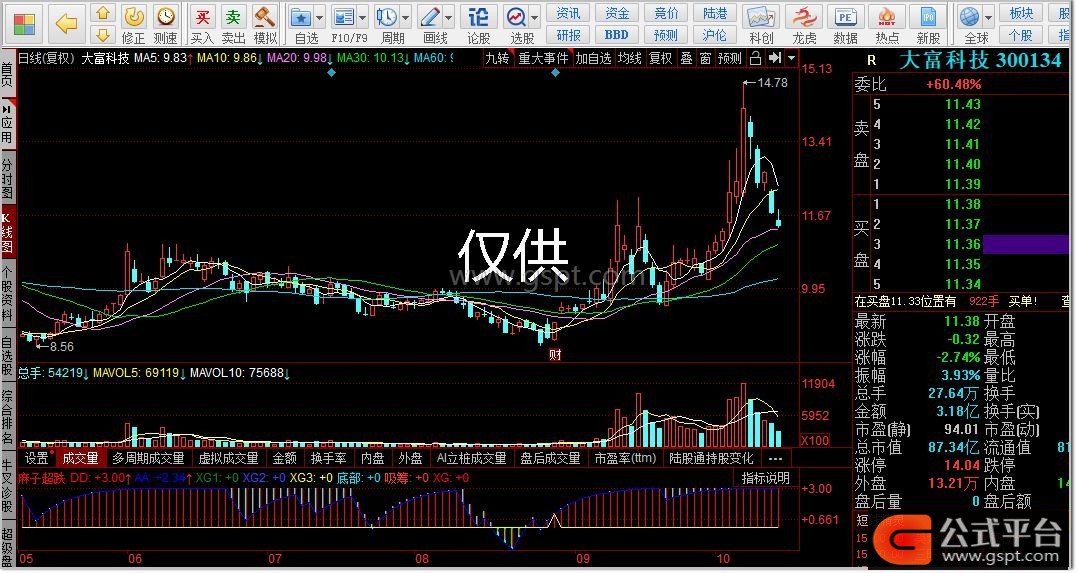The width and height of the screenshot is (1078, 573).
Task: Switch to 多周期成交量 tab
Action: pyautogui.click(x=148, y=458)
